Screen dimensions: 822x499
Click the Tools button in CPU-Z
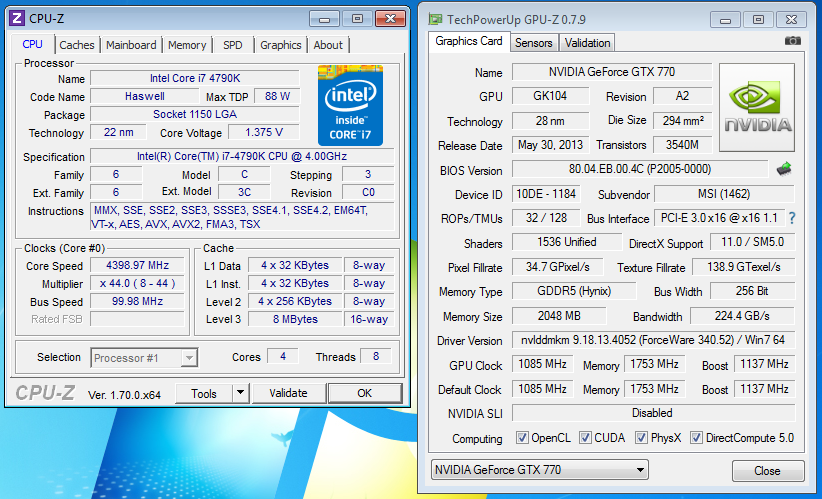pos(204,393)
